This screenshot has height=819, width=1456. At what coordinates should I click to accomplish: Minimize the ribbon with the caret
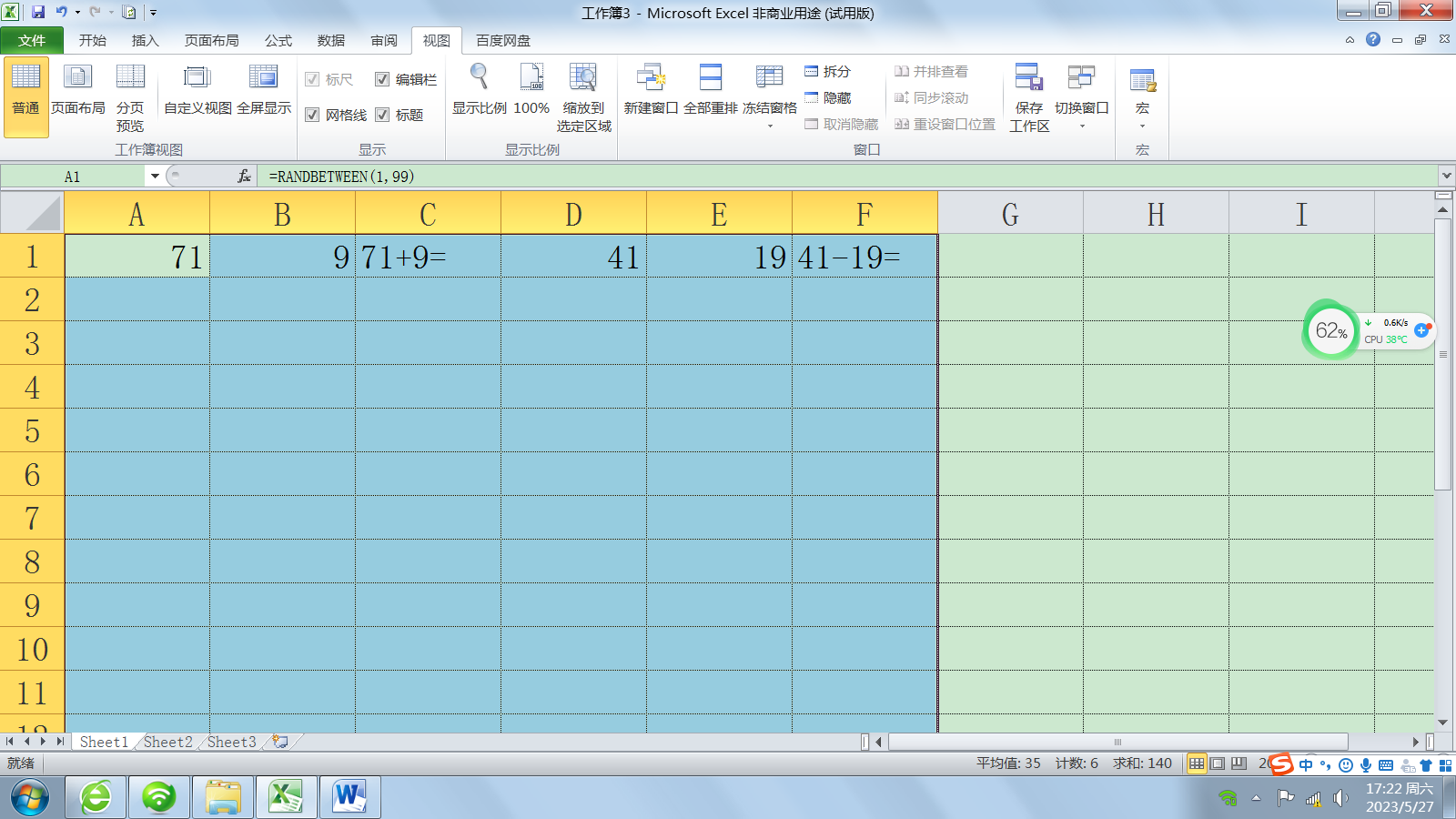click(1350, 39)
